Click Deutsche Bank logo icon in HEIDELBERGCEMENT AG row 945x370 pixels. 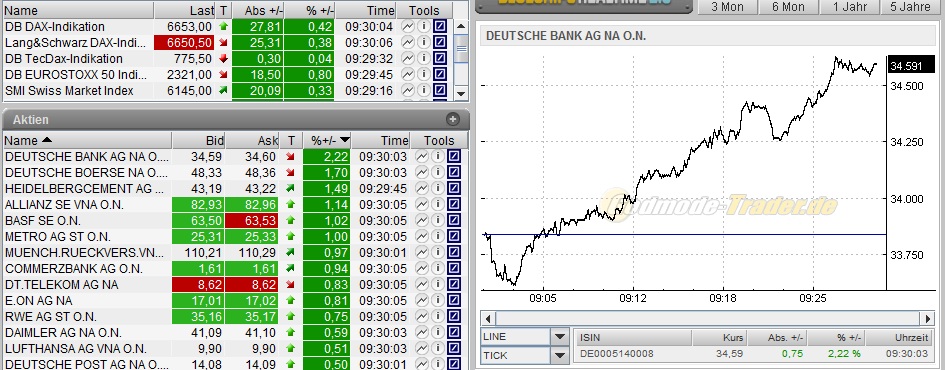[x=453, y=189]
